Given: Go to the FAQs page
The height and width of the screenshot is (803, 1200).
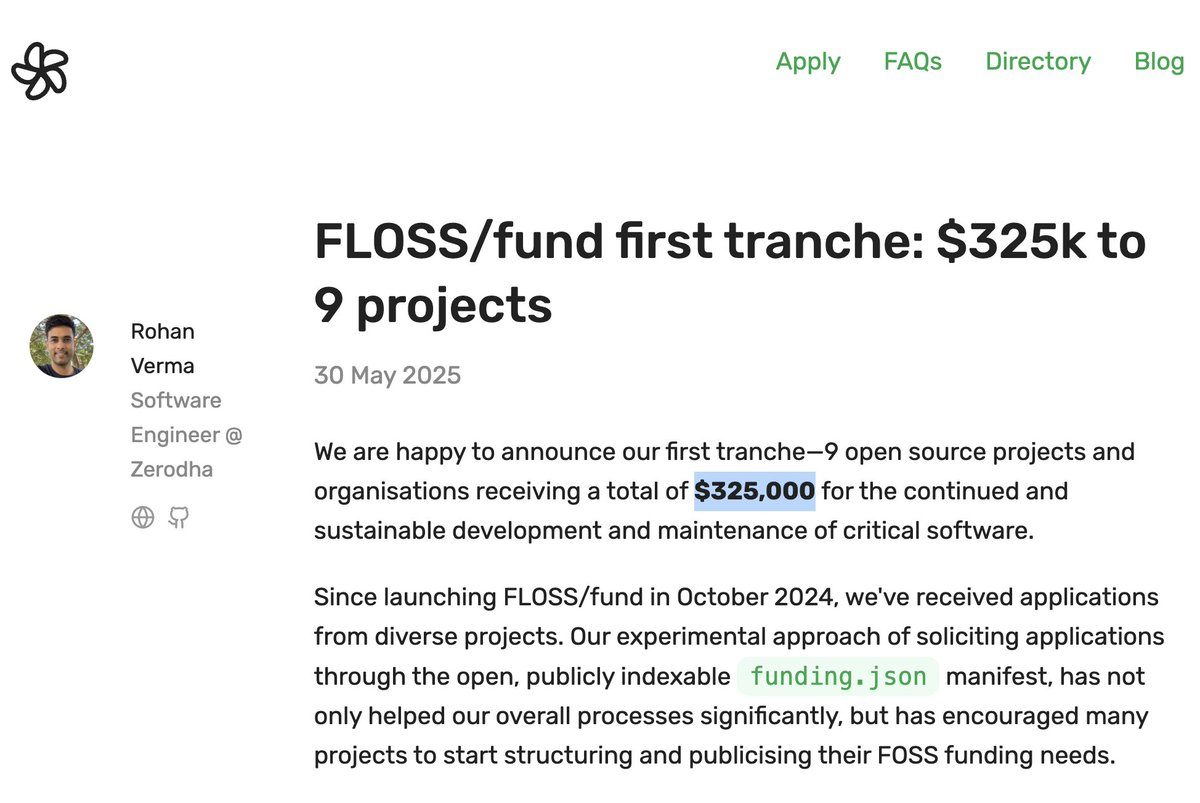Looking at the screenshot, I should [x=912, y=62].
